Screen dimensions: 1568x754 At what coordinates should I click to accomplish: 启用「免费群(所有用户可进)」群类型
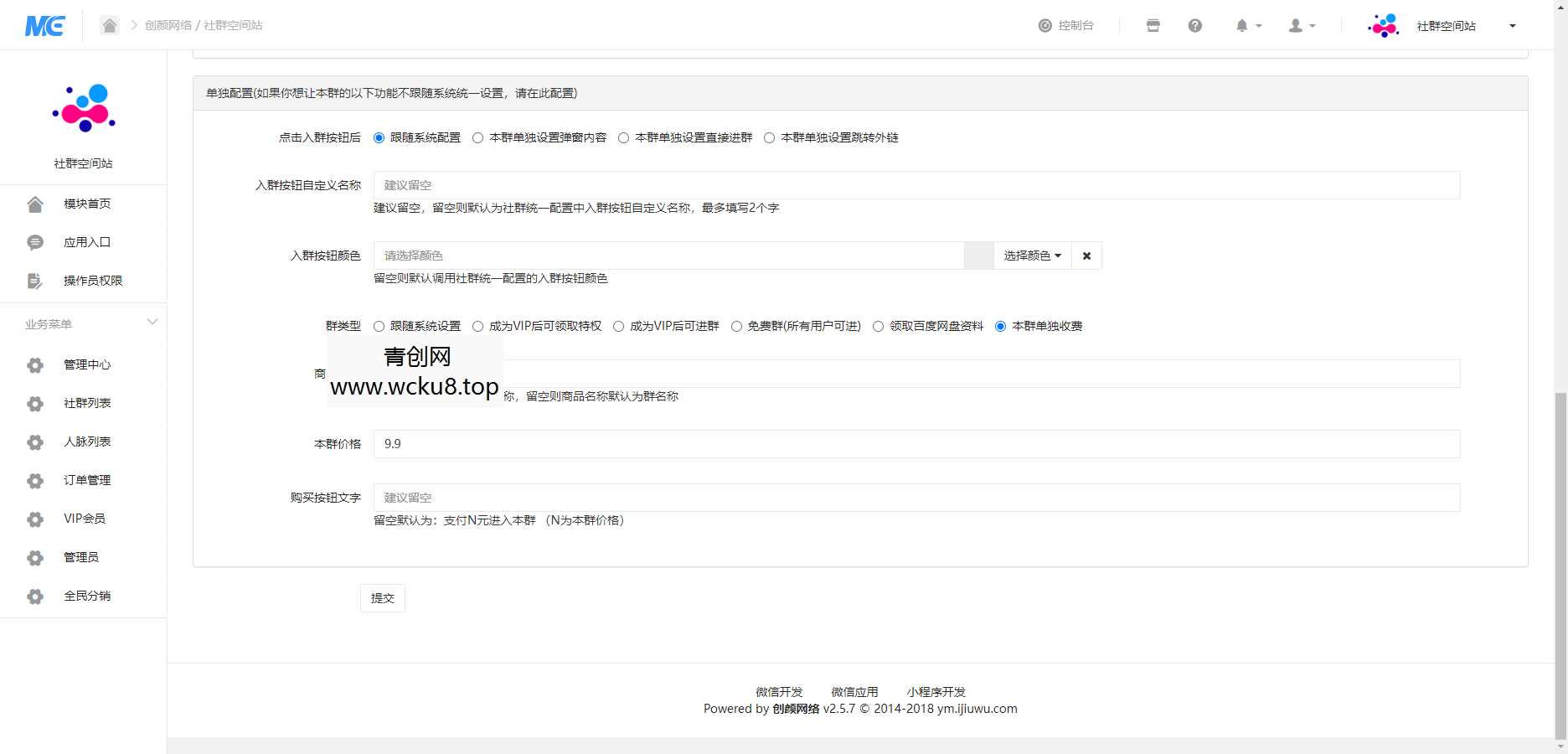[x=735, y=327]
